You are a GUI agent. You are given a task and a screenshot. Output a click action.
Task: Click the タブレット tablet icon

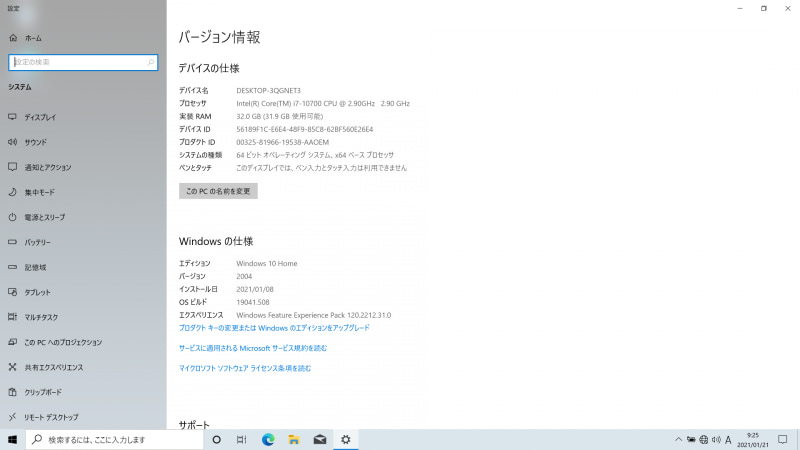pyautogui.click(x=13, y=292)
